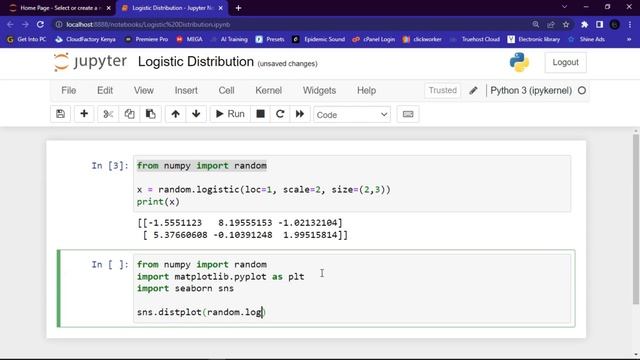This screenshot has height=360, width=640.
Task: Open cPanel Login bookmark
Action: click(x=374, y=39)
